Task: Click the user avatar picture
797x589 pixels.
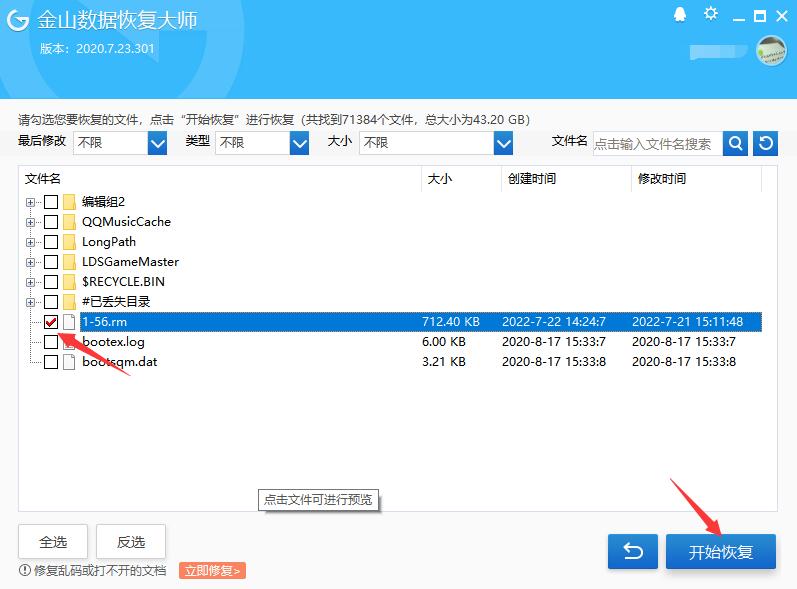Action: (771, 50)
